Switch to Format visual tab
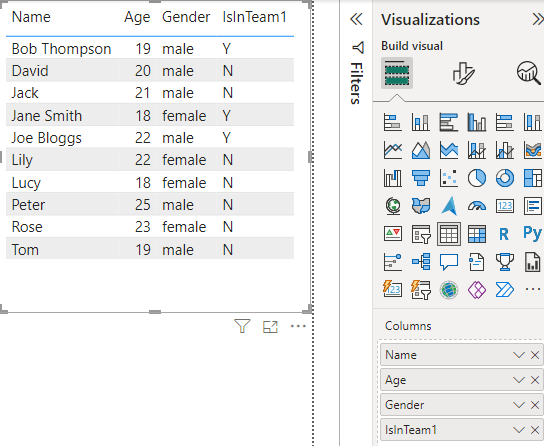 pyautogui.click(x=464, y=73)
